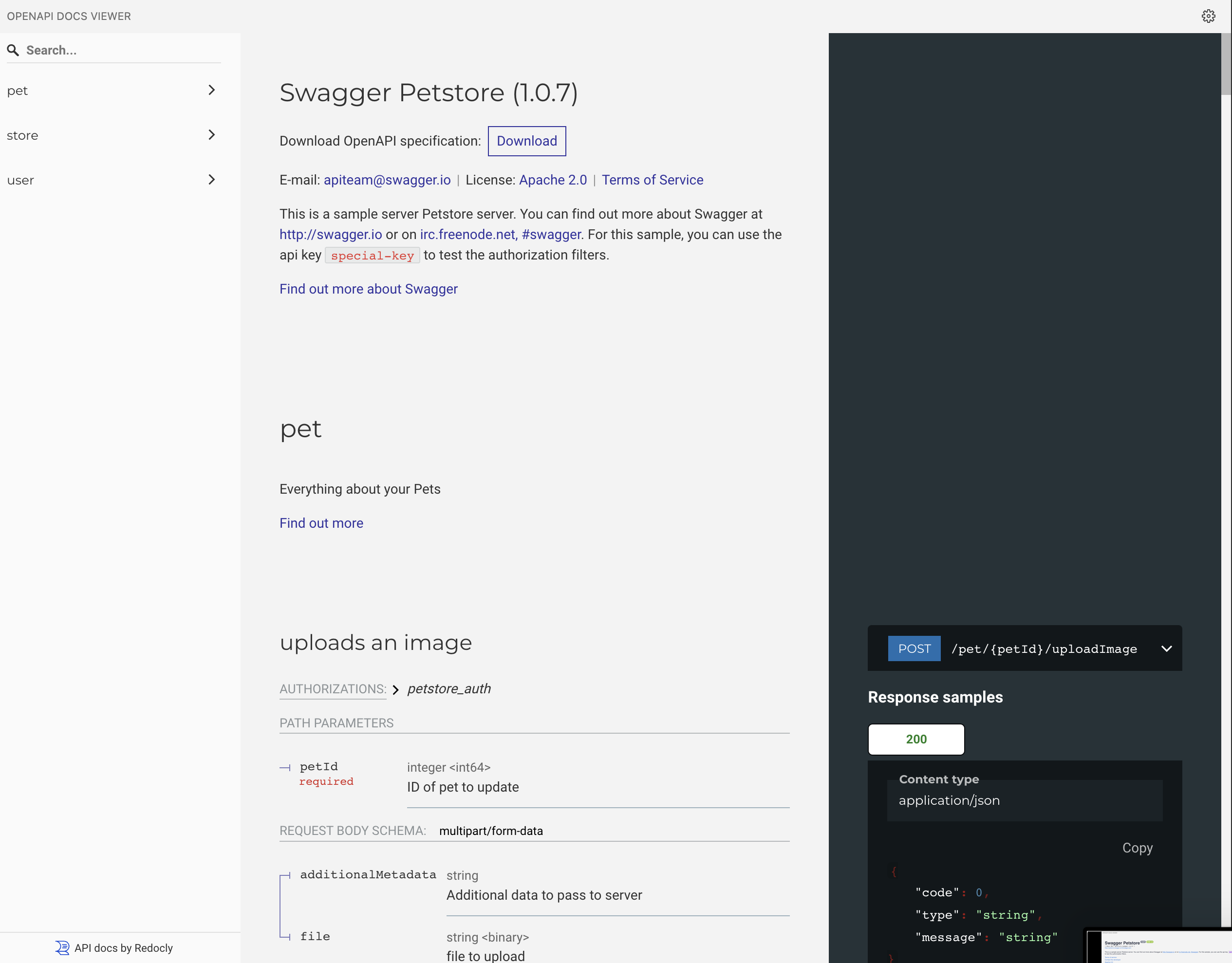Open the Terms of Service link
1232x963 pixels.
652,180
